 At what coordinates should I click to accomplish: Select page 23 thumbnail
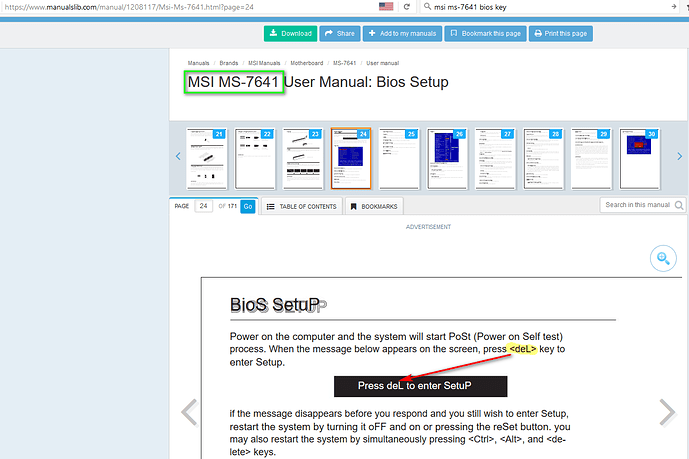click(x=303, y=159)
